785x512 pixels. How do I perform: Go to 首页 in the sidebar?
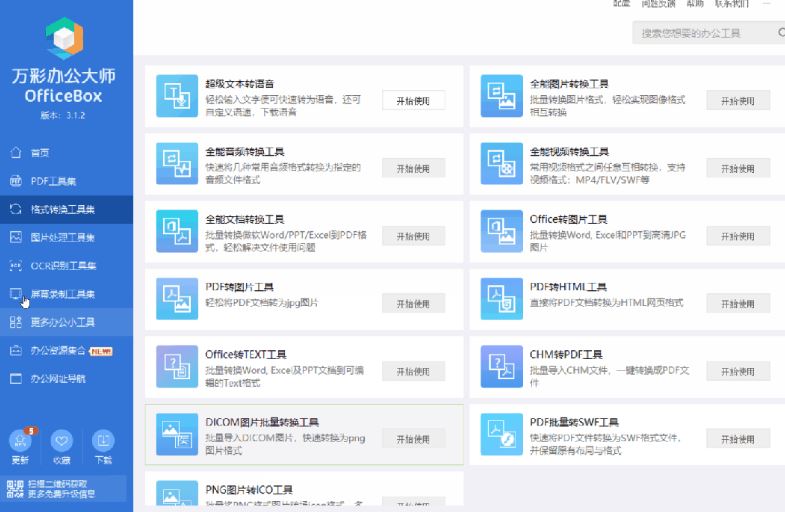[40, 153]
